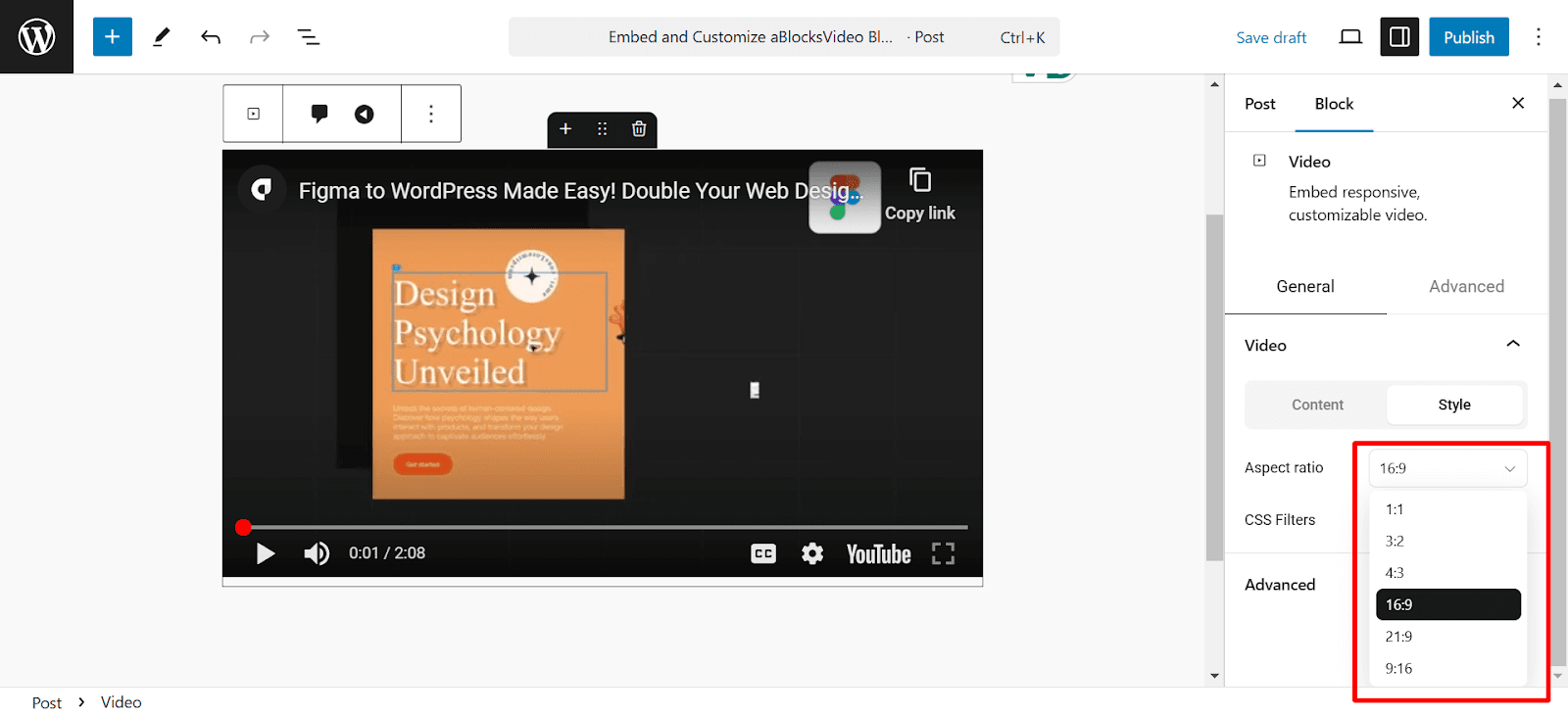Redo the last change
The width and height of the screenshot is (1568, 716).
click(x=260, y=37)
